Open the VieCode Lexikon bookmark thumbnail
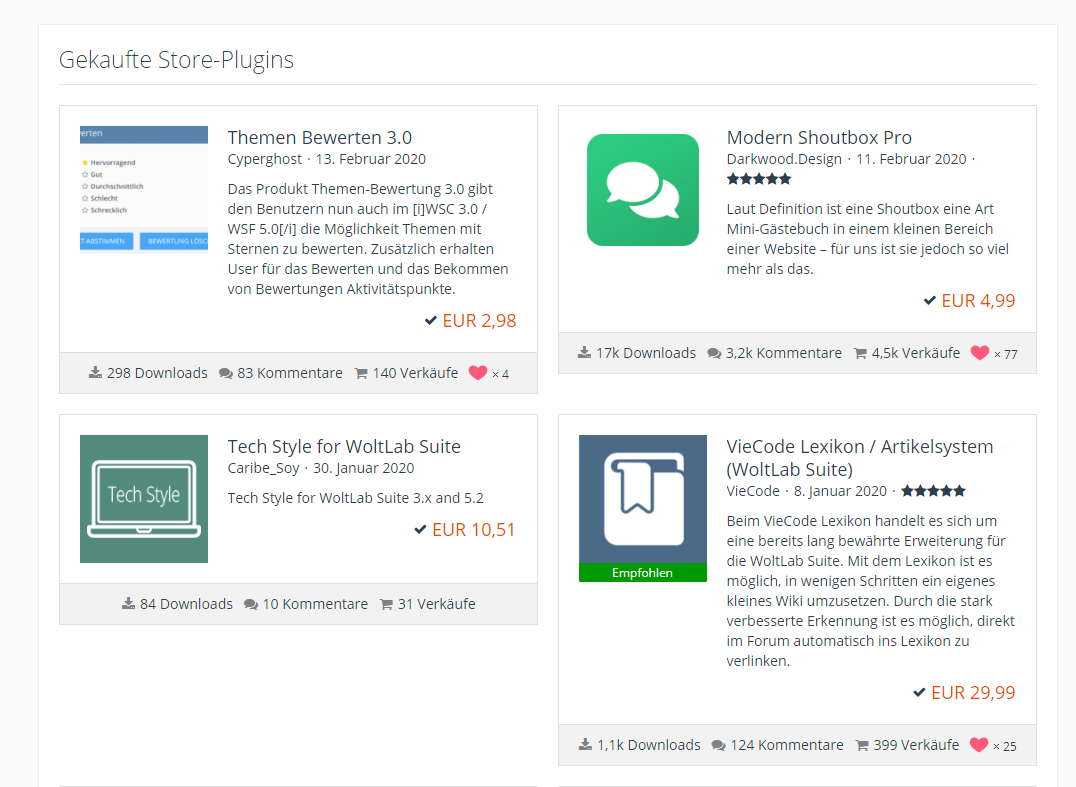1076x787 pixels. [x=642, y=499]
